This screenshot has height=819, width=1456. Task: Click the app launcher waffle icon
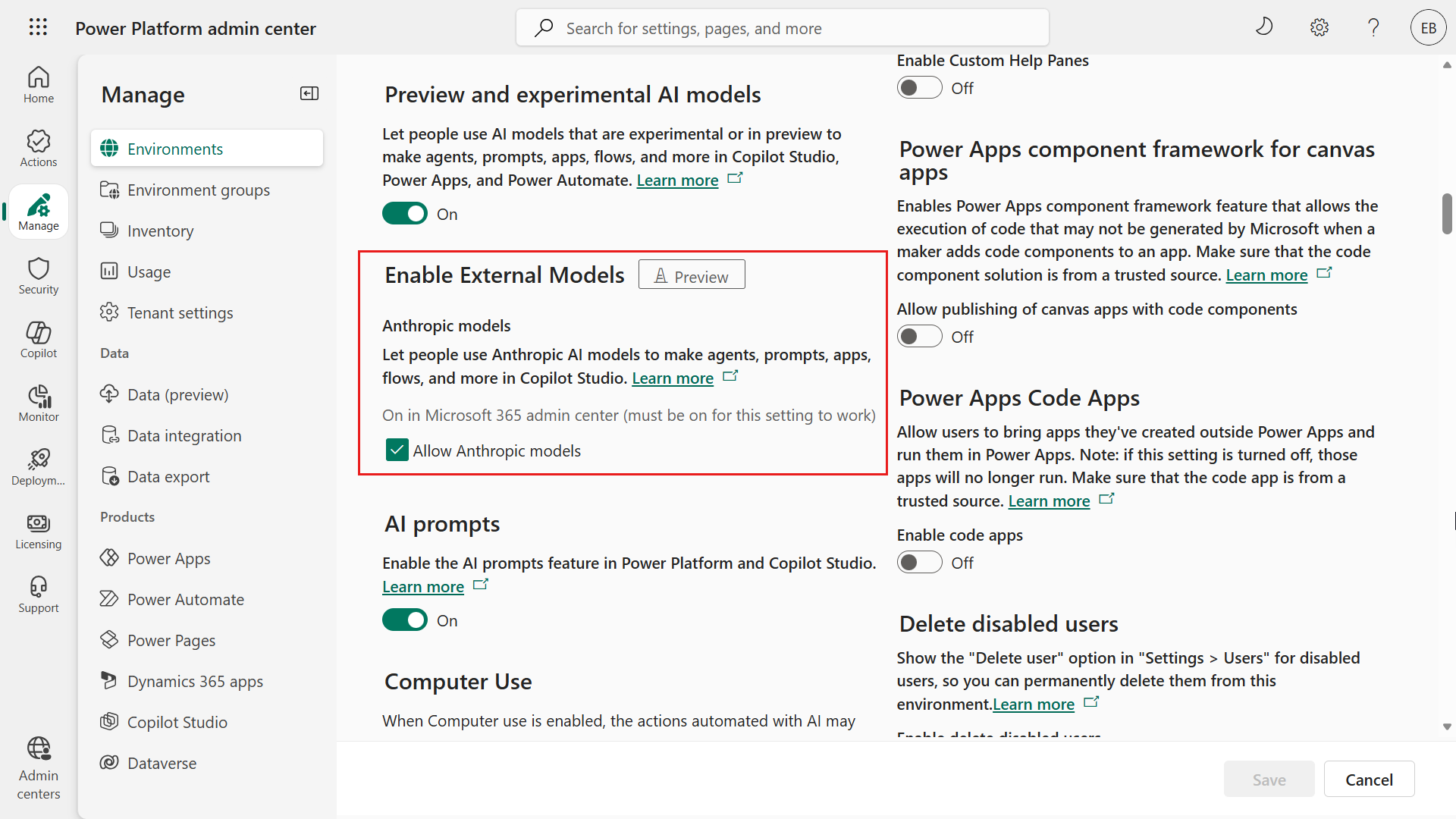click(37, 27)
